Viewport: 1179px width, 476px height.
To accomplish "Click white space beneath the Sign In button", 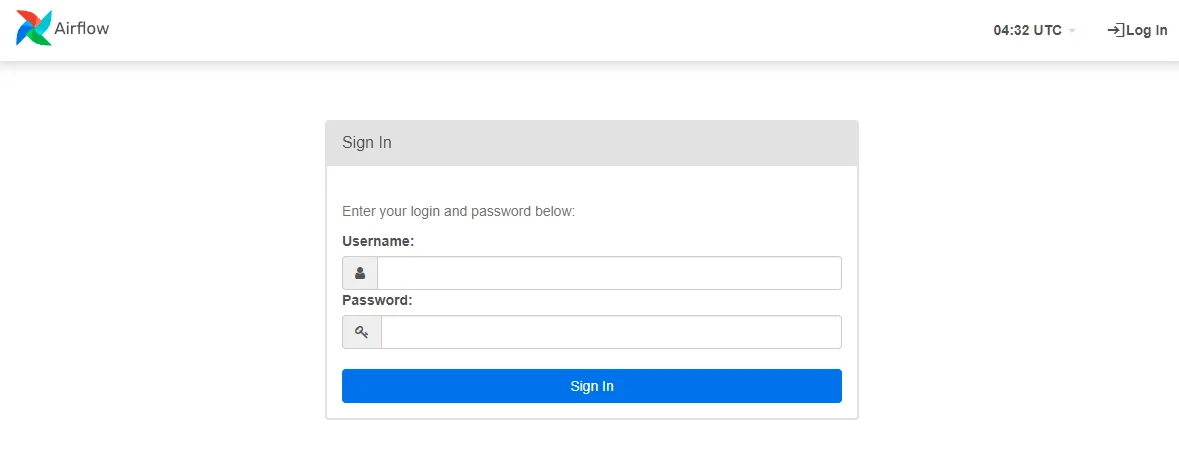I will pyautogui.click(x=591, y=411).
